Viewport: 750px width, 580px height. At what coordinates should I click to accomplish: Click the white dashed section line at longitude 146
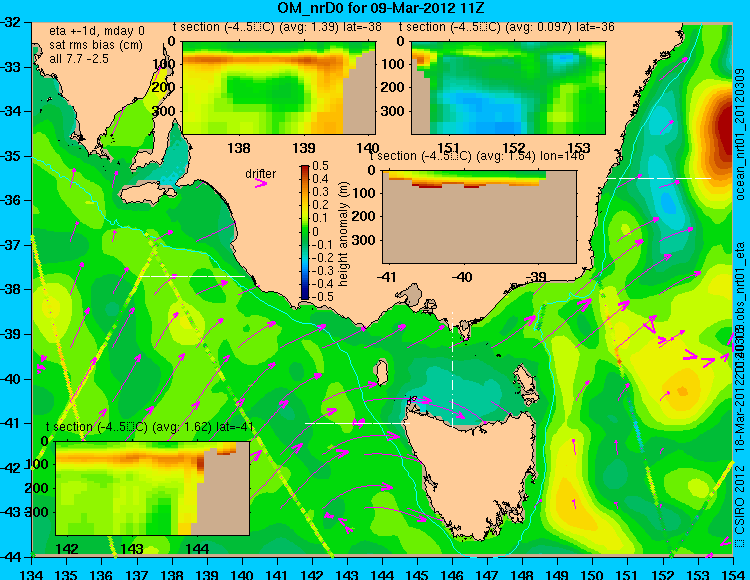coord(452,369)
